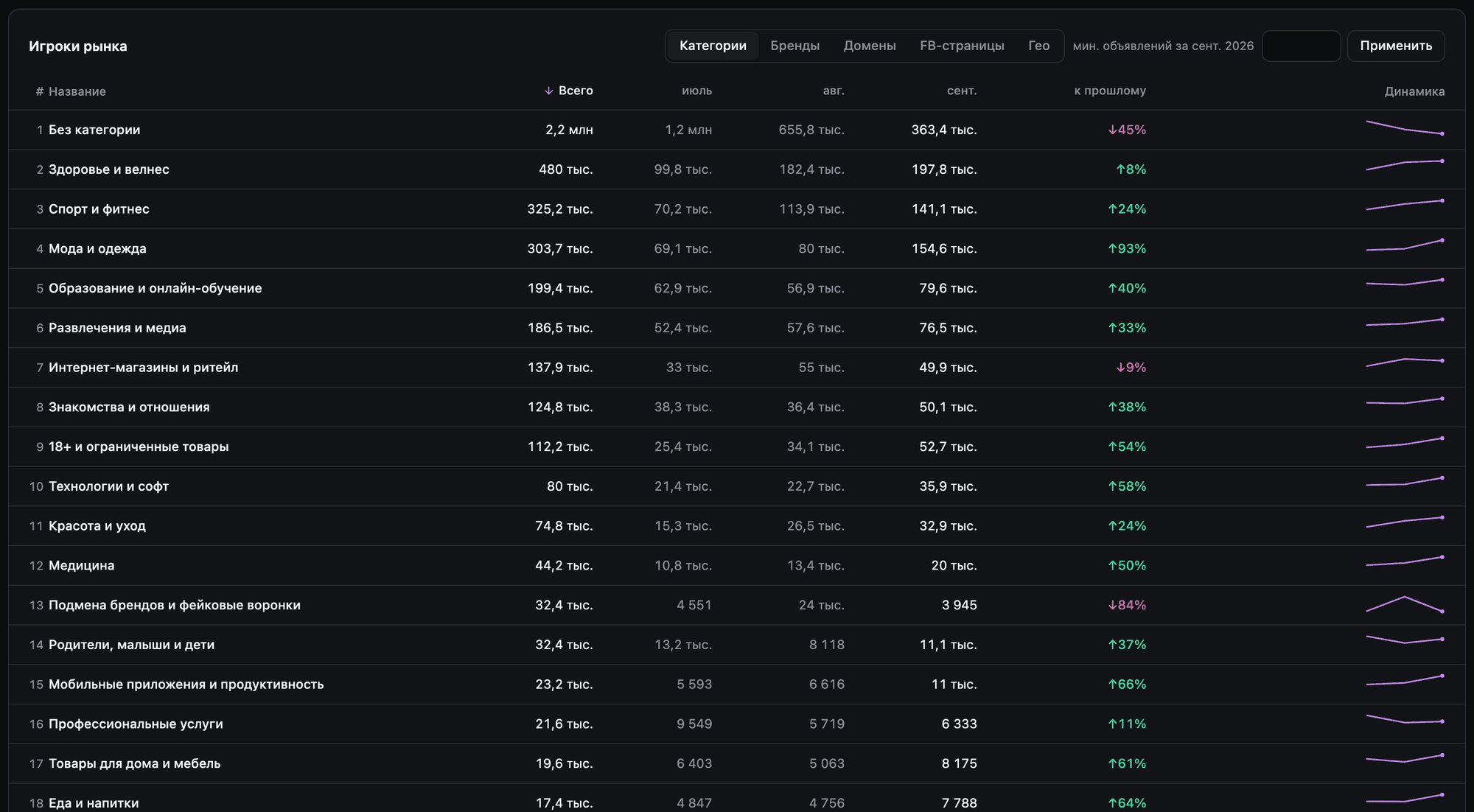Click the ↓84% change value
The height and width of the screenshot is (812, 1474).
point(1127,605)
